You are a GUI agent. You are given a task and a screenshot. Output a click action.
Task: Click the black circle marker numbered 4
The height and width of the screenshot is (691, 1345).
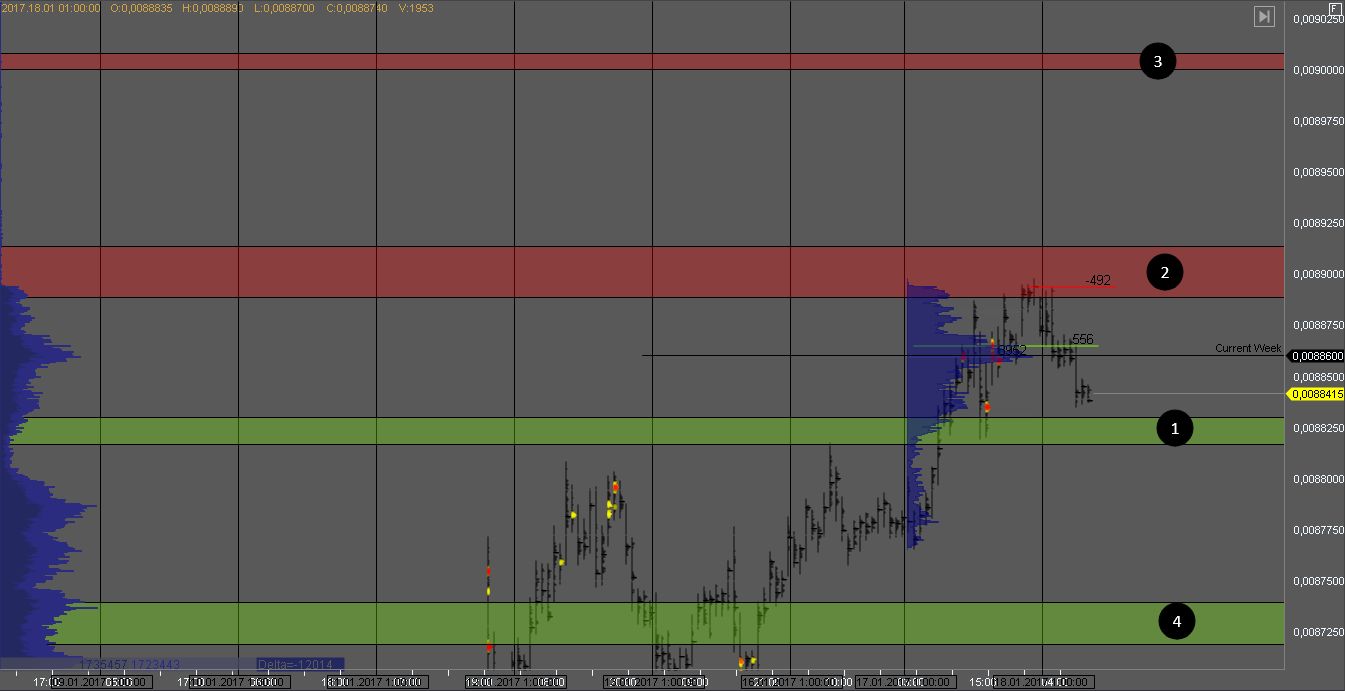pos(1177,621)
